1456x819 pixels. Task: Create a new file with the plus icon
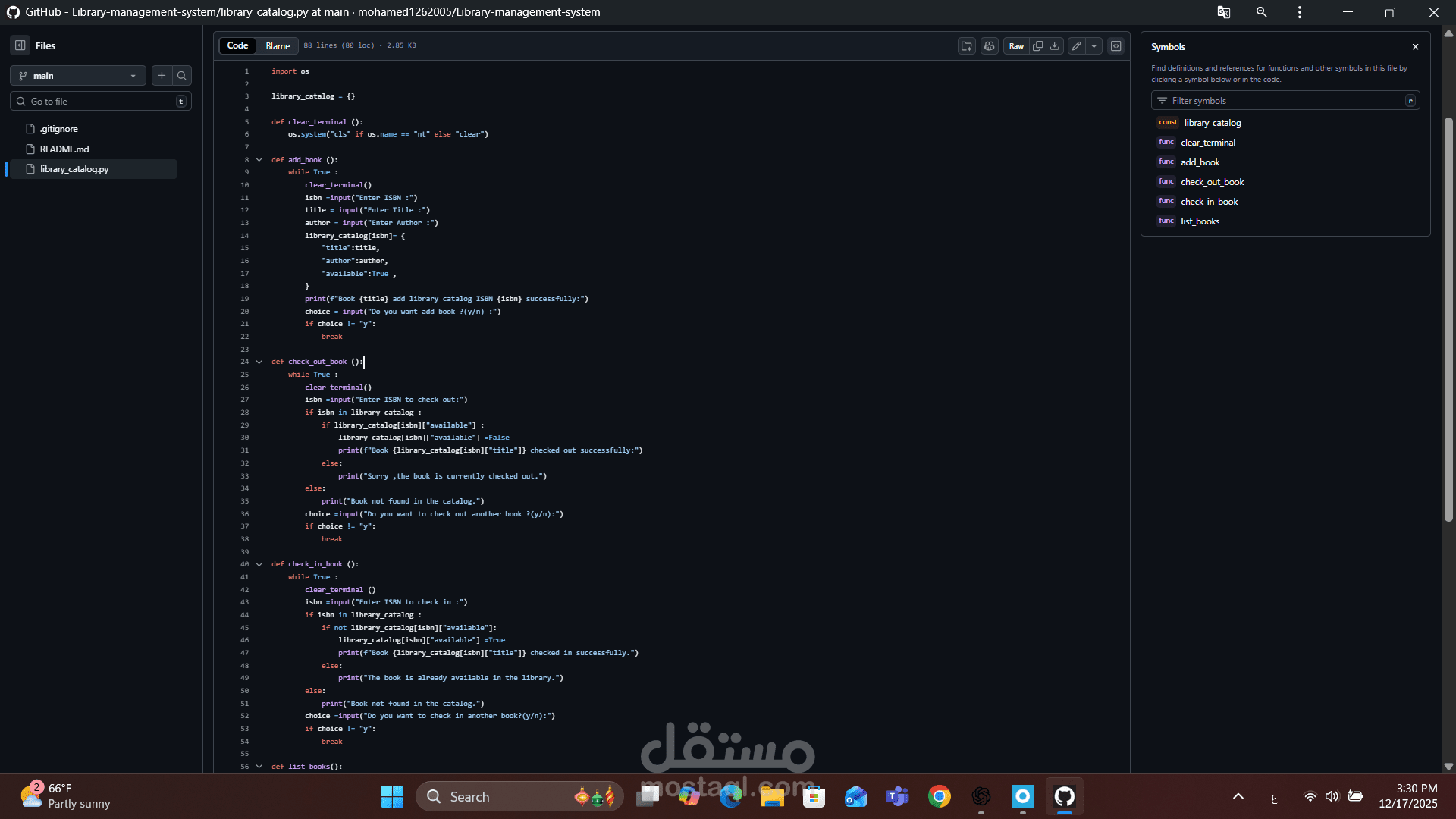coord(162,75)
